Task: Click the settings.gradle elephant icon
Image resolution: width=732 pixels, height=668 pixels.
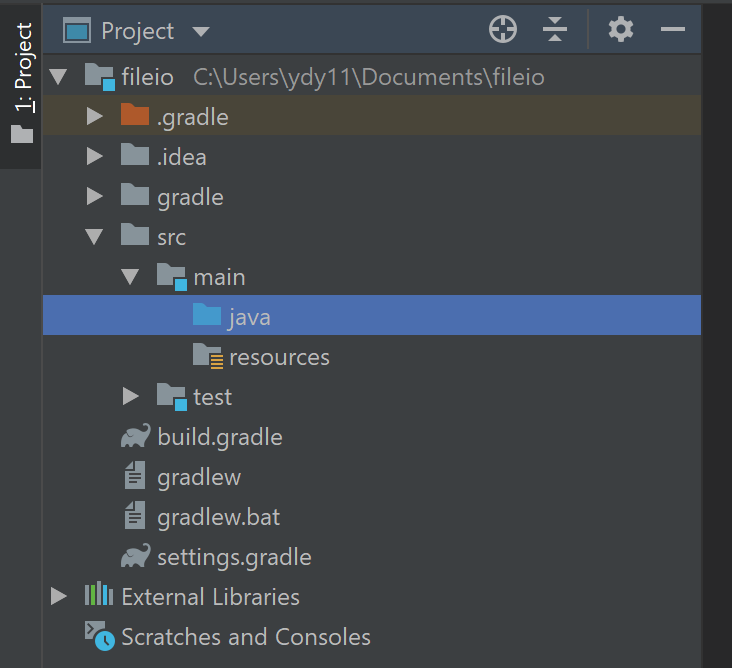Action: [135, 555]
